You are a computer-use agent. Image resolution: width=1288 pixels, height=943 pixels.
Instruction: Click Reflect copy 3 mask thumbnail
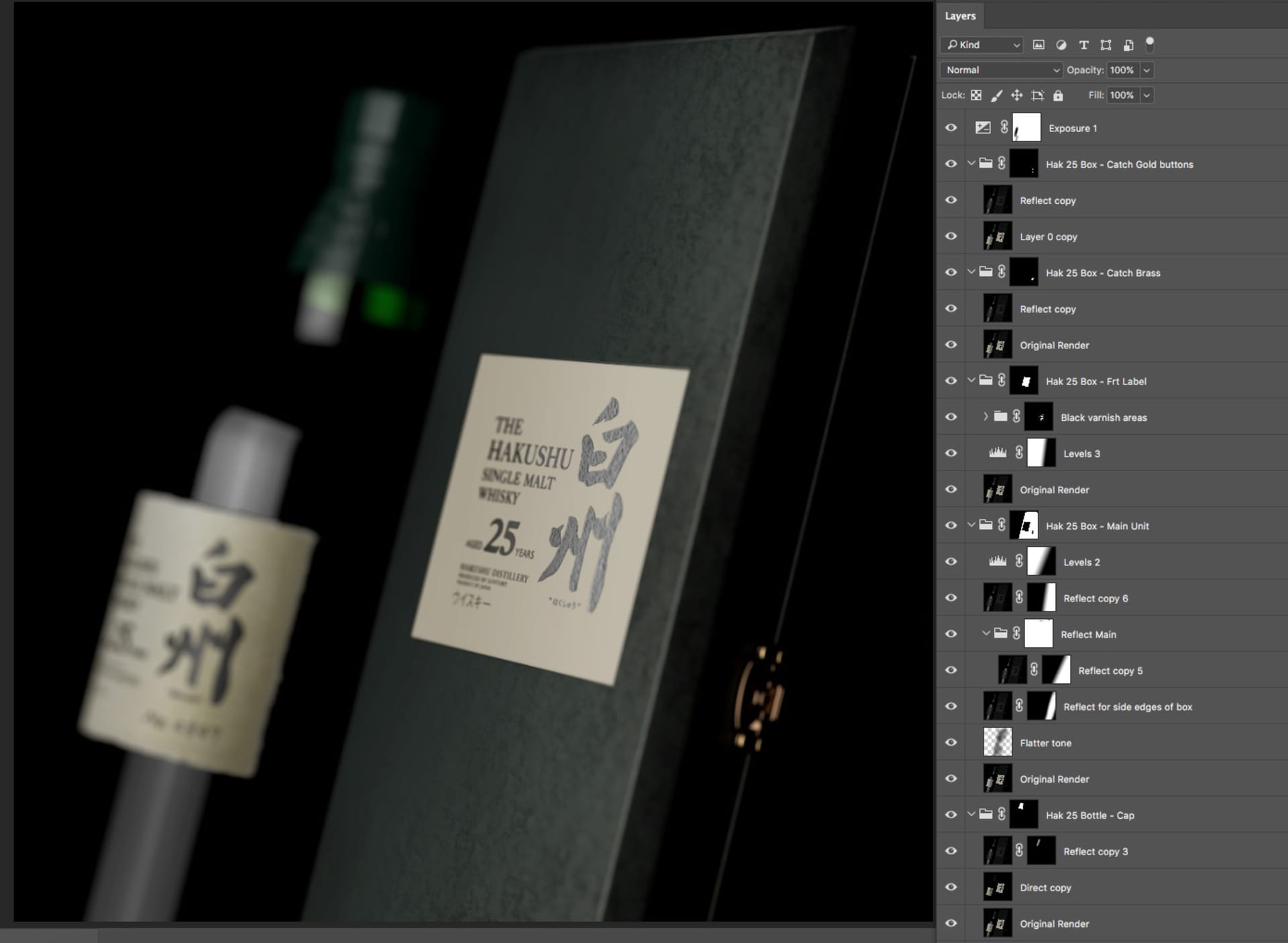tap(1041, 851)
